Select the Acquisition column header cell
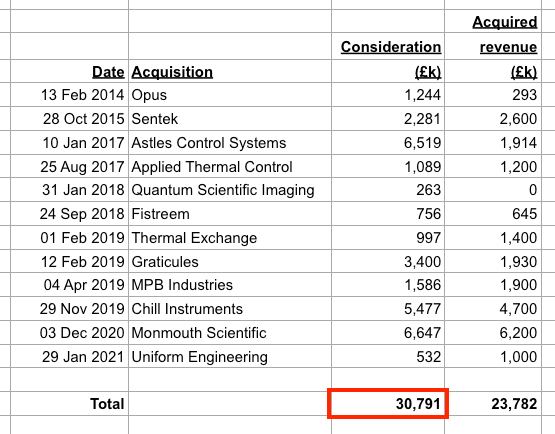This screenshot has height=434, width=555. point(230,71)
